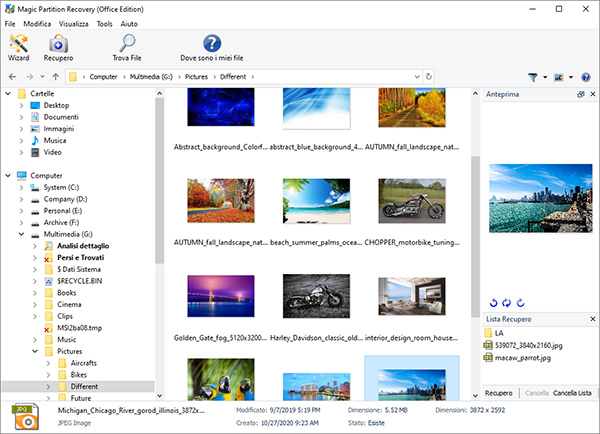Open the view mode dropdown arrow
600x434 pixels.
[571, 77]
